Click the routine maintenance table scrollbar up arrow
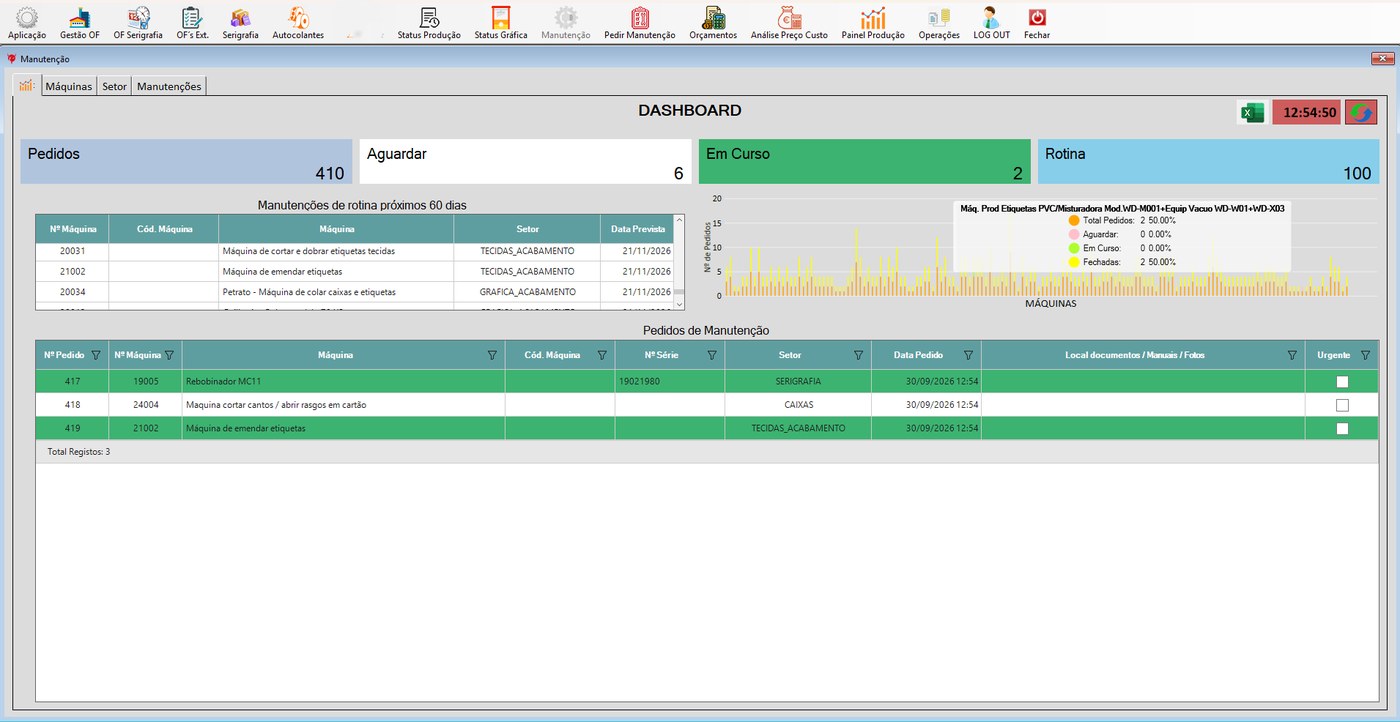Screen dimensions: 1400x722 (679, 220)
